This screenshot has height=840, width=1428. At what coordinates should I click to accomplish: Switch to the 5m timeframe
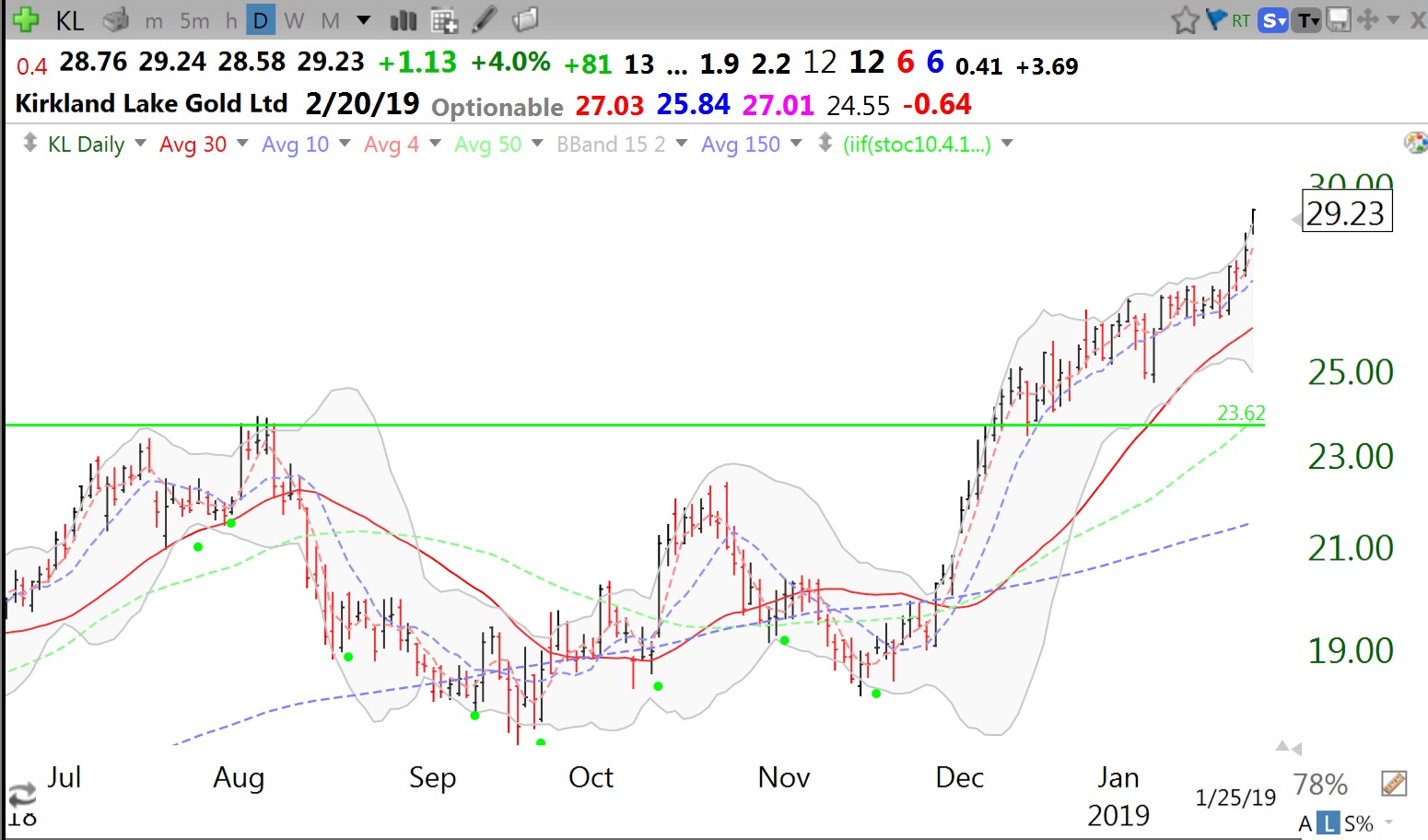(x=194, y=20)
